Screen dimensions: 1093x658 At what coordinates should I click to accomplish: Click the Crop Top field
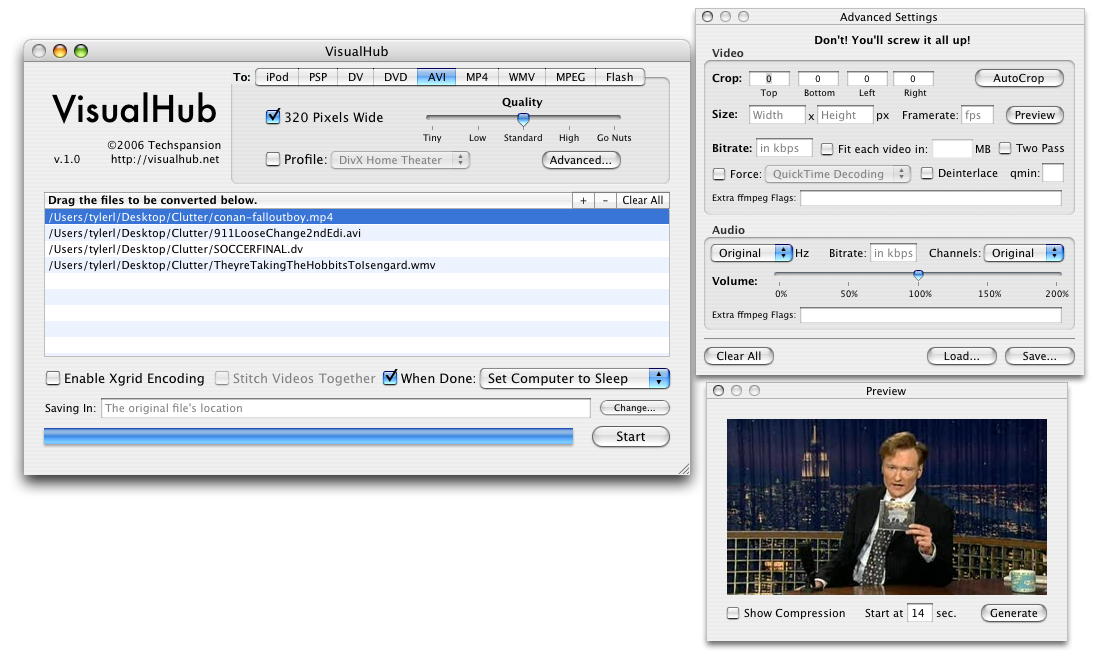(x=769, y=79)
